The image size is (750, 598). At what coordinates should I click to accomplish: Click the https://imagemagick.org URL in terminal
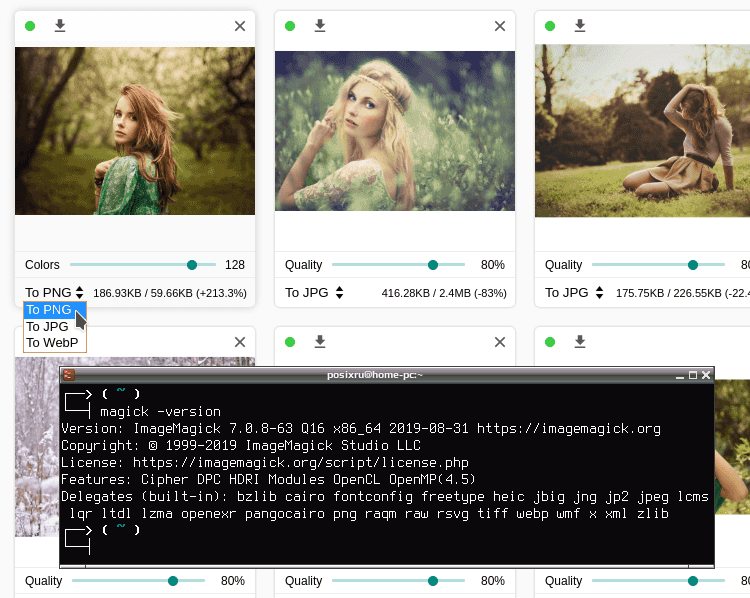(x=569, y=429)
